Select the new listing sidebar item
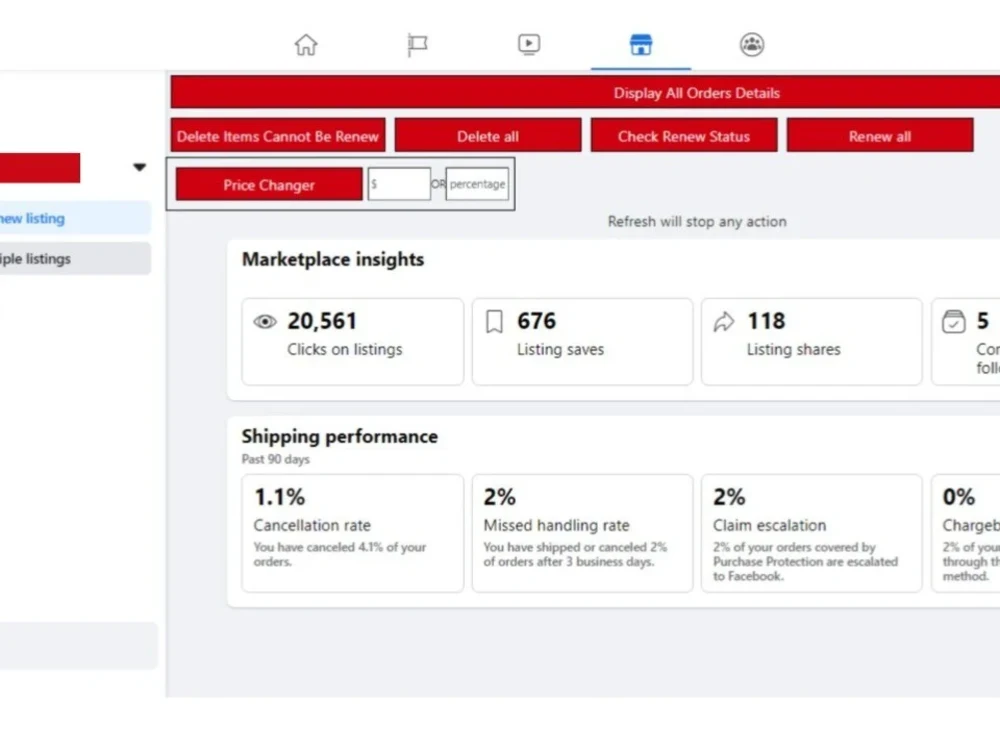This screenshot has height=750, width=1000. (75, 218)
